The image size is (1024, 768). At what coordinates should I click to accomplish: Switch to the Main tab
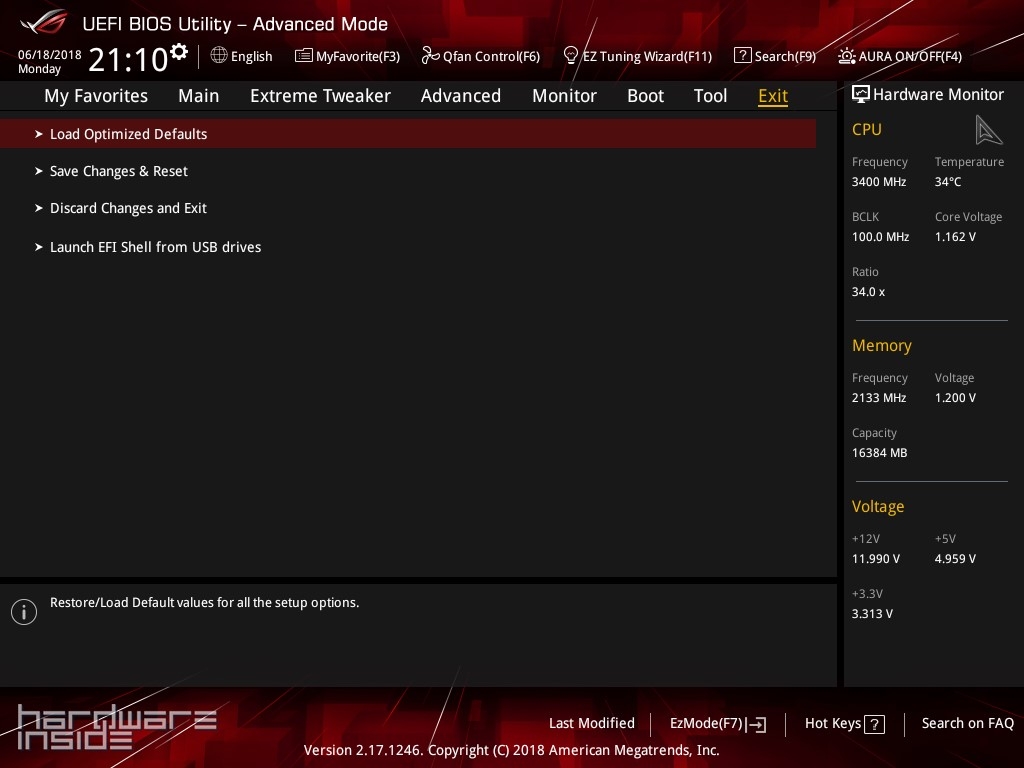point(199,96)
